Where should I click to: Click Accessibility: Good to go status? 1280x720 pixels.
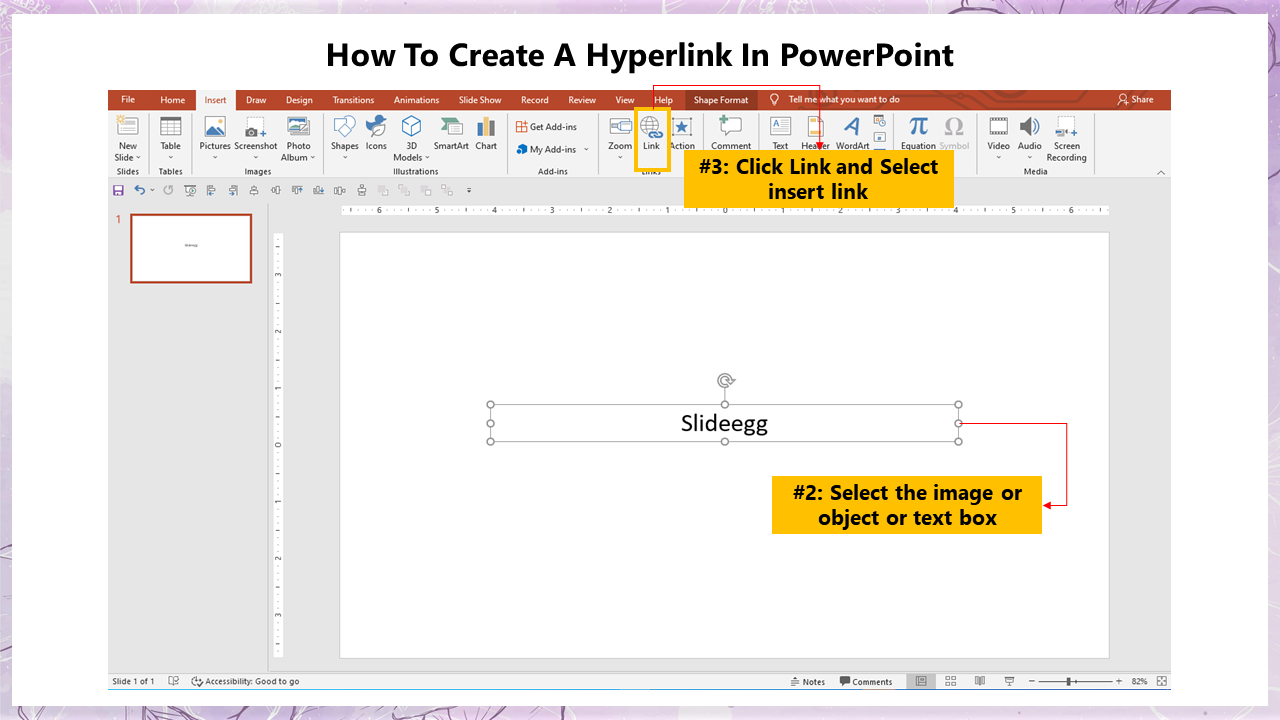click(245, 682)
